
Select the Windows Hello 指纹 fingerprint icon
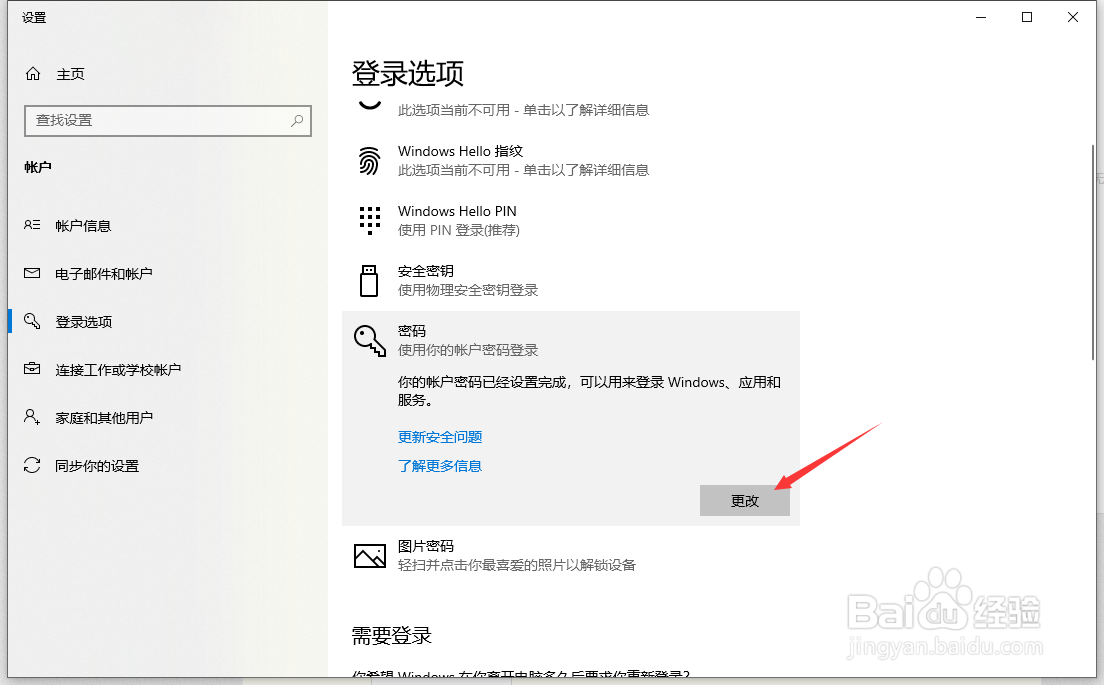coord(369,160)
